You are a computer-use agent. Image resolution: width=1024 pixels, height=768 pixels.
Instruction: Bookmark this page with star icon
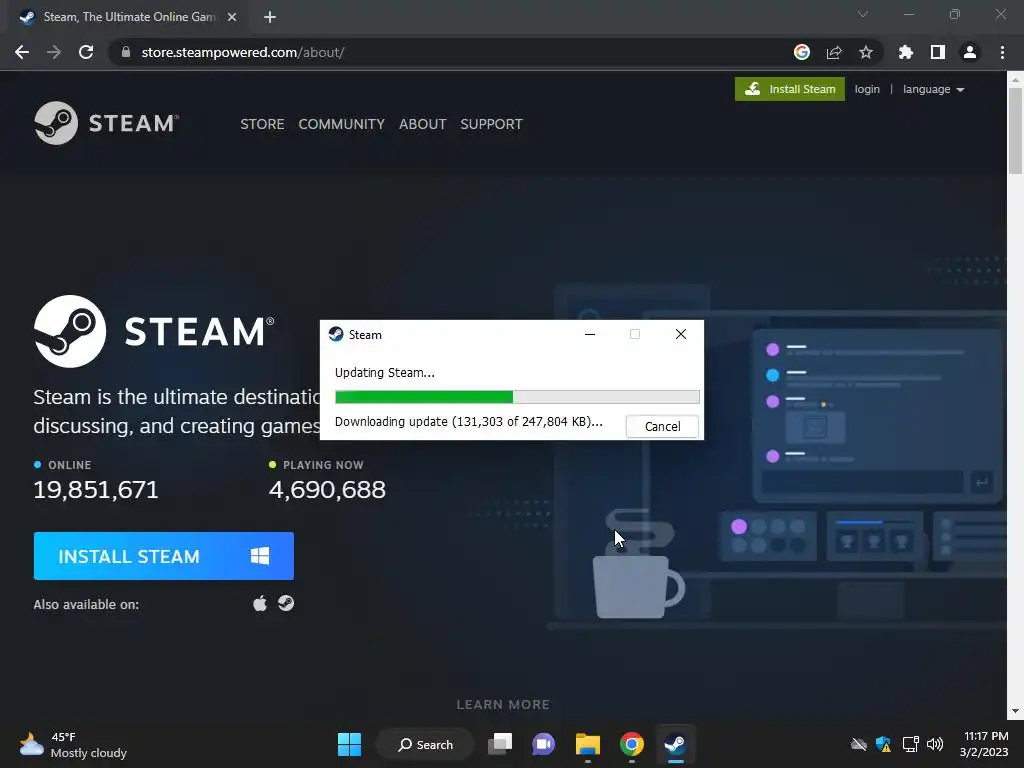tap(866, 52)
